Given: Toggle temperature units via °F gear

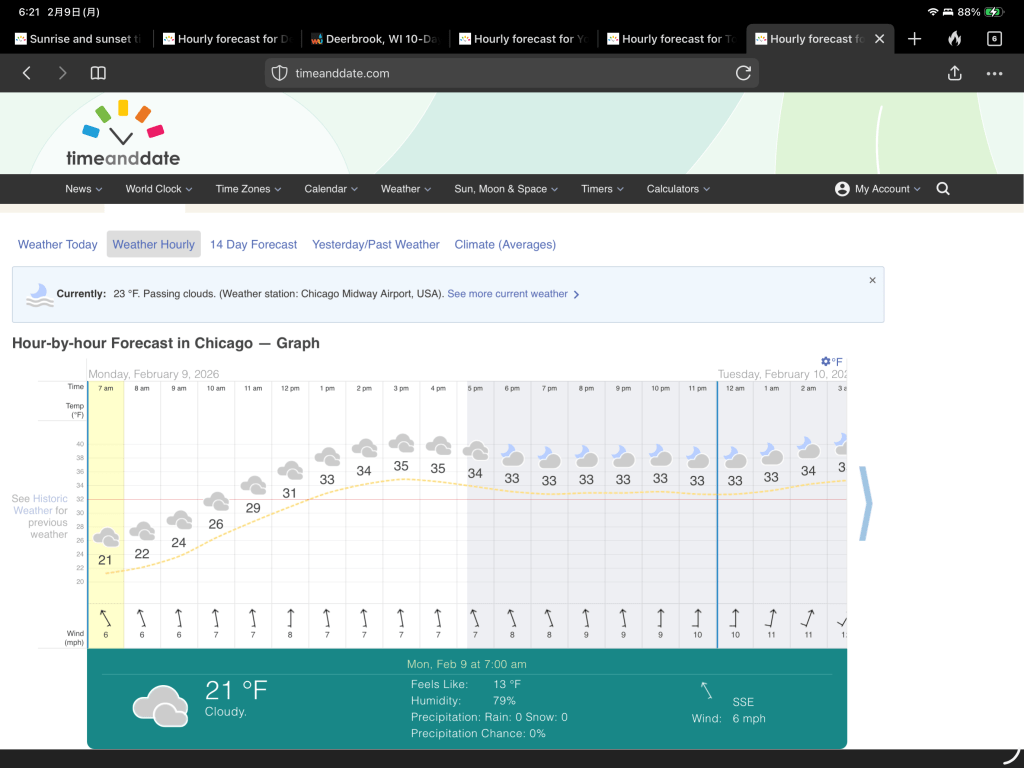Looking at the screenshot, I should (x=831, y=362).
